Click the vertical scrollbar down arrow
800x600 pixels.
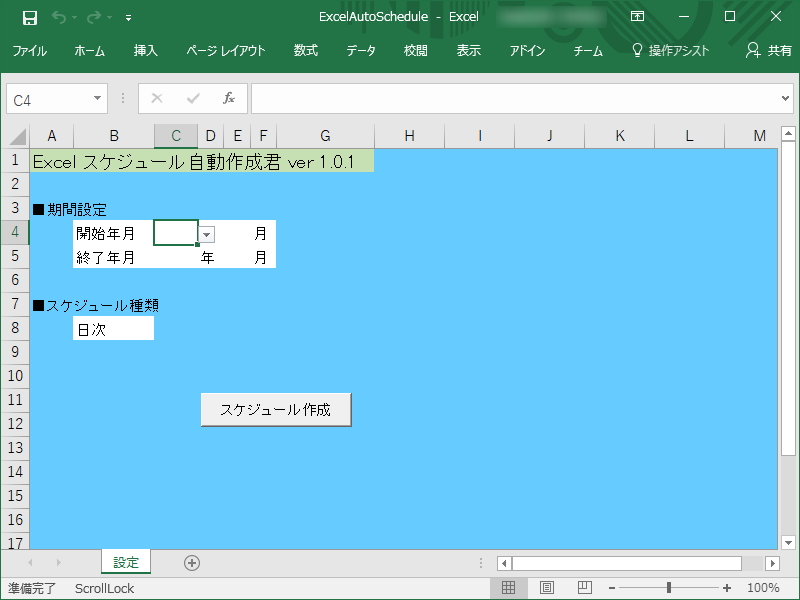[788, 543]
